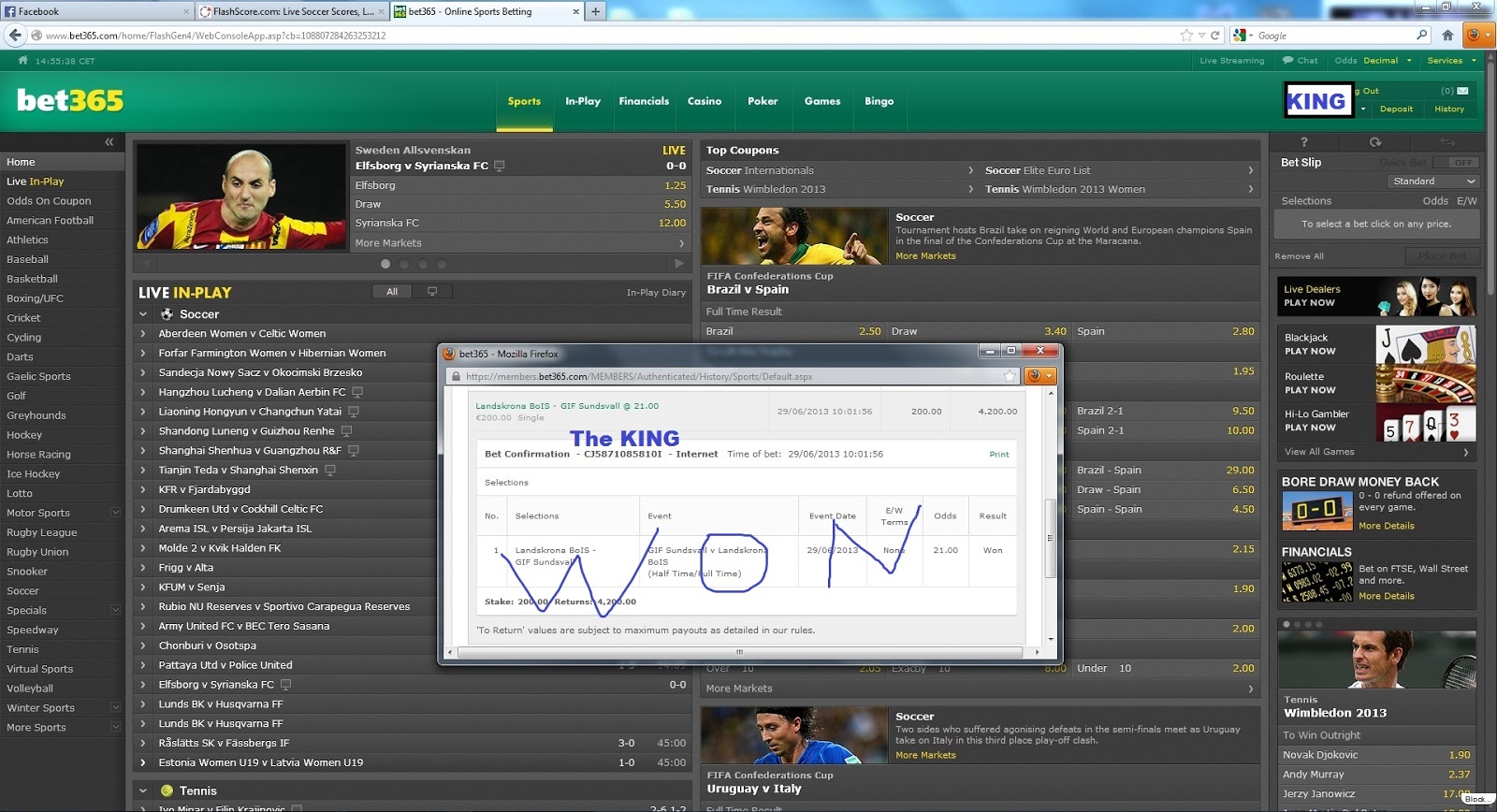Click the popup window's horizontal scrollbar
The height and width of the screenshot is (812, 1497).
[739, 652]
